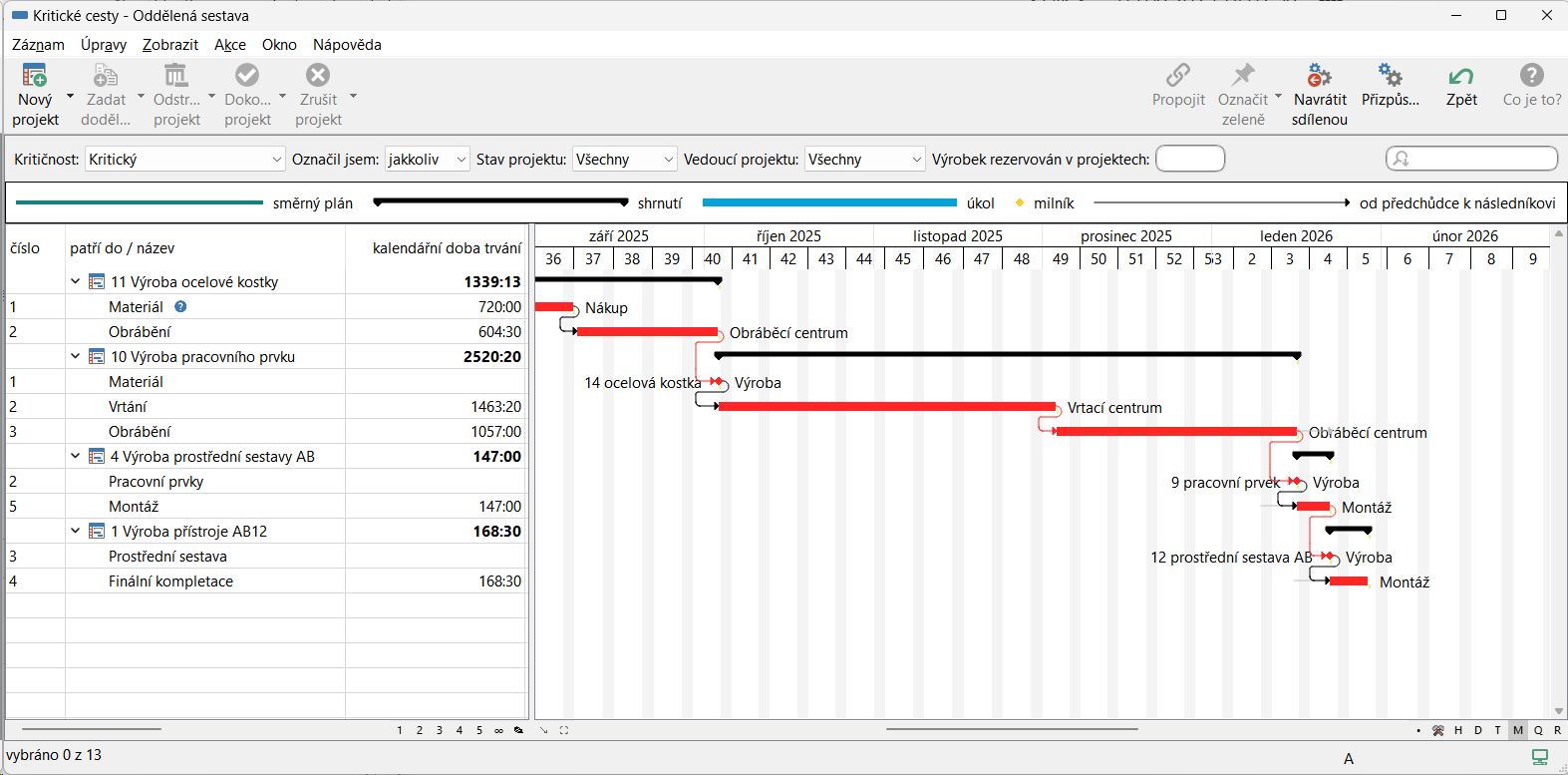Image resolution: width=1568 pixels, height=775 pixels.
Task: Switch timeline scale to Q (quarter)
Action: click(x=1538, y=730)
